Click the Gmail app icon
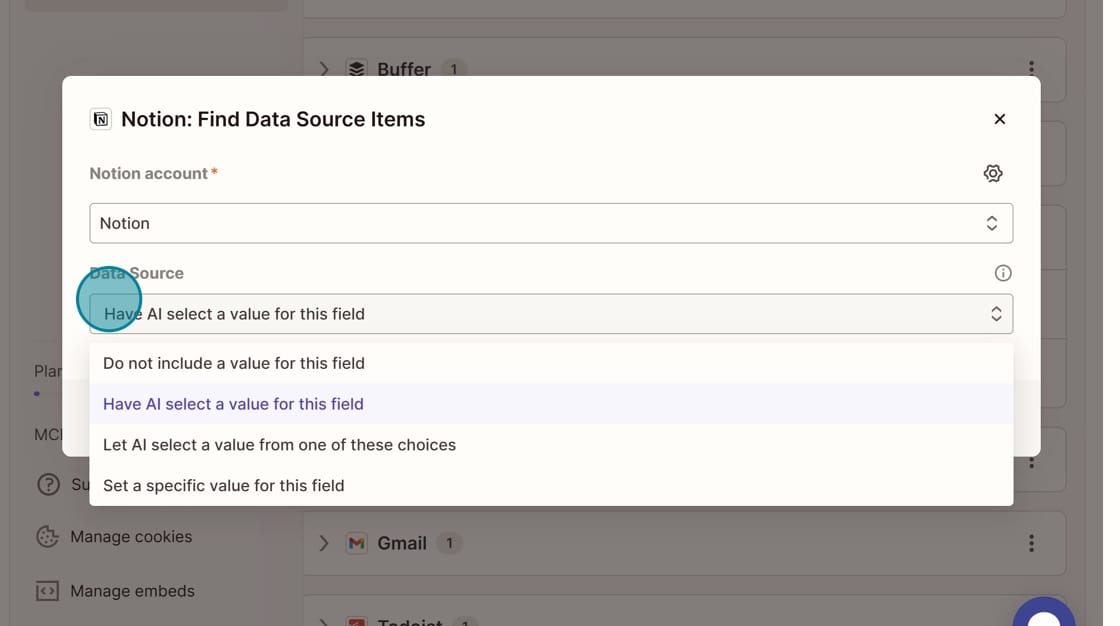Viewport: 1120px width, 626px height. (x=356, y=543)
